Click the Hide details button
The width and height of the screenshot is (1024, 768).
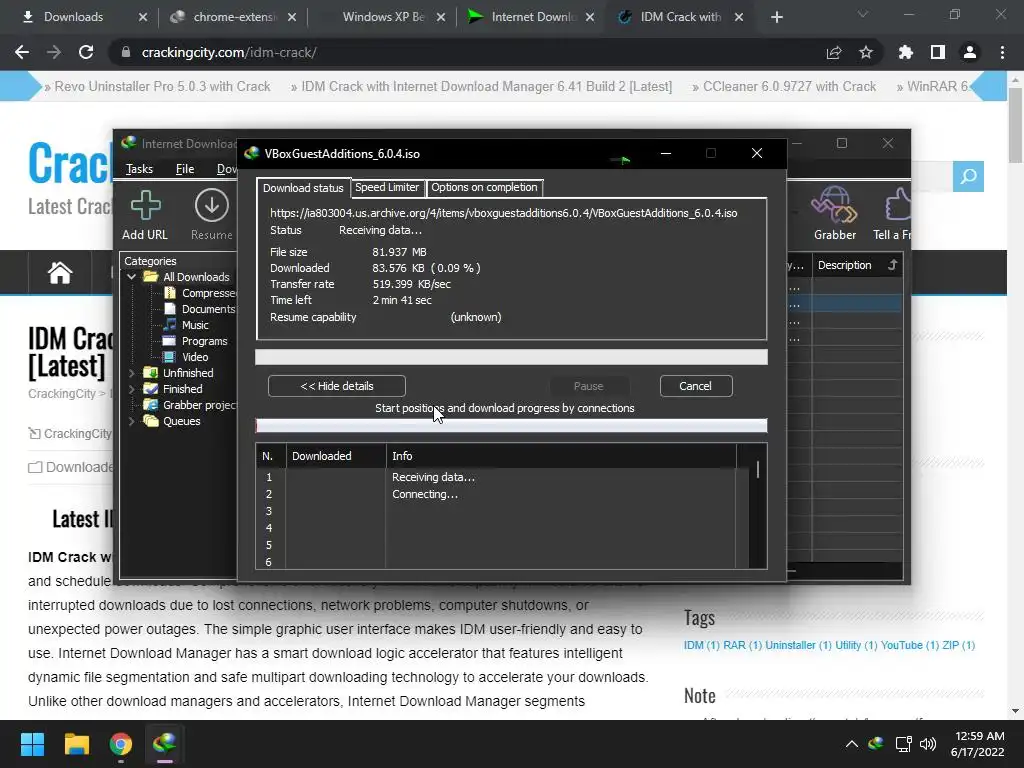click(x=337, y=386)
